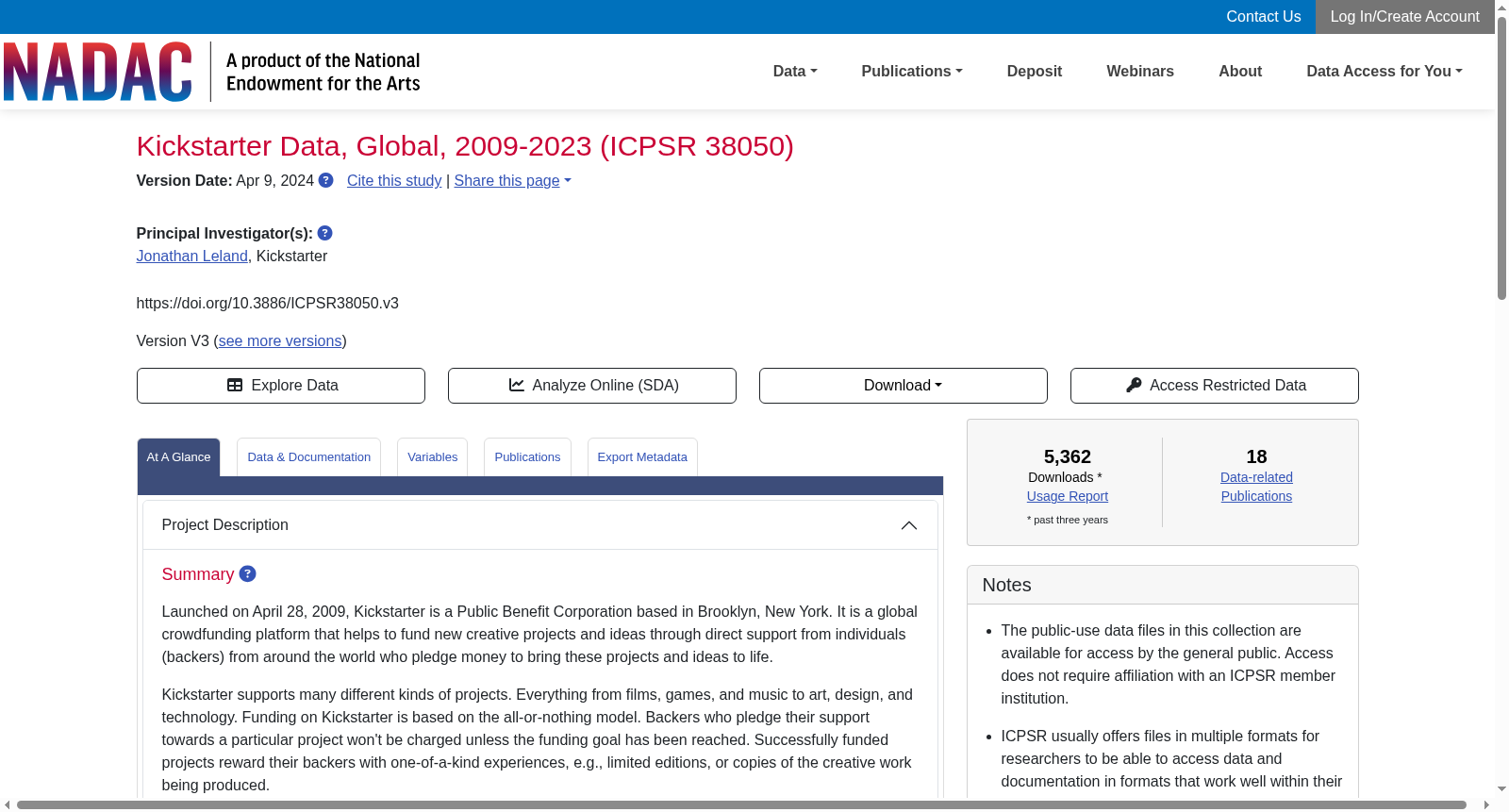Click the Notes panel heading
The image size is (1509, 812).
pyautogui.click(x=1006, y=585)
